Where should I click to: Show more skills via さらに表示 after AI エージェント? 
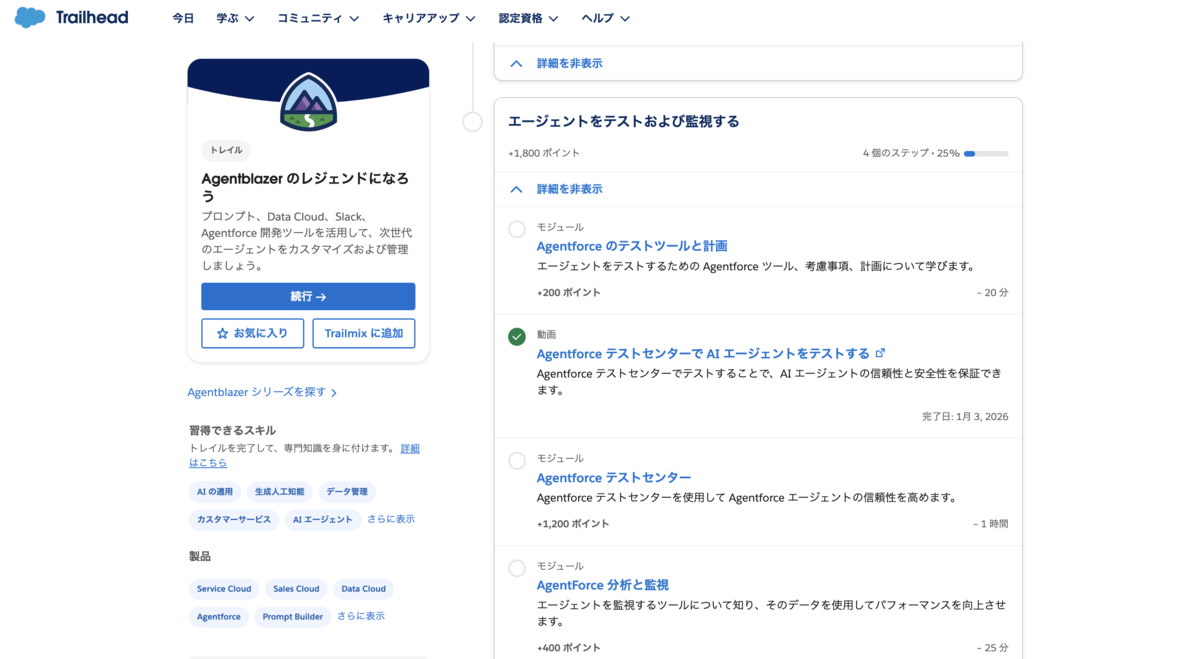[x=391, y=519]
